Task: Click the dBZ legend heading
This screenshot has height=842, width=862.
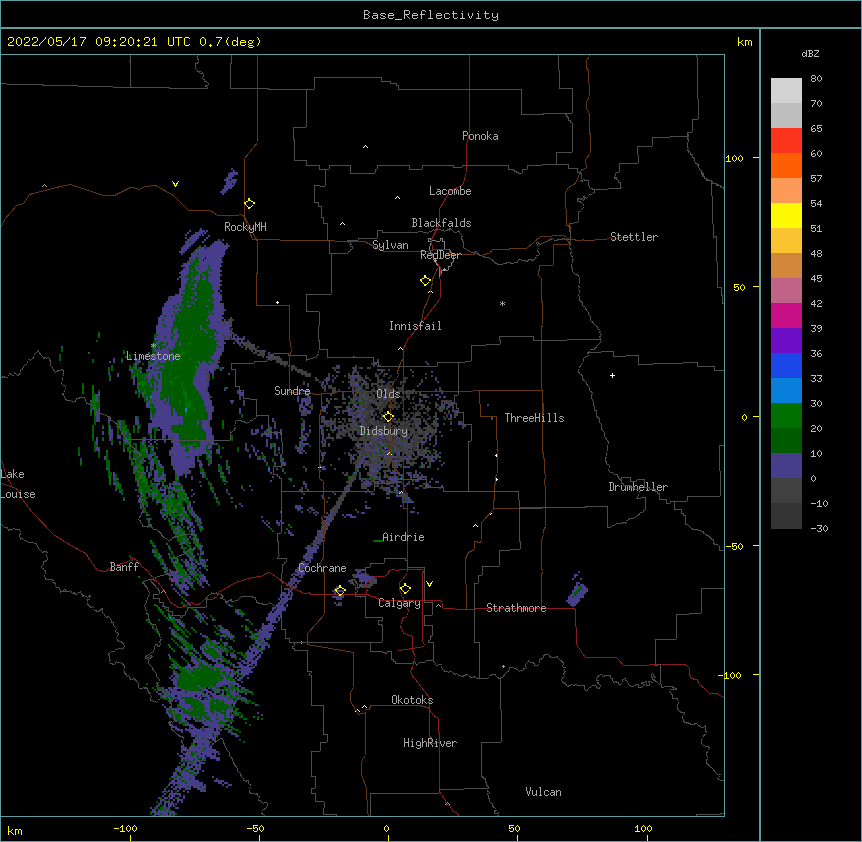Action: tap(810, 53)
